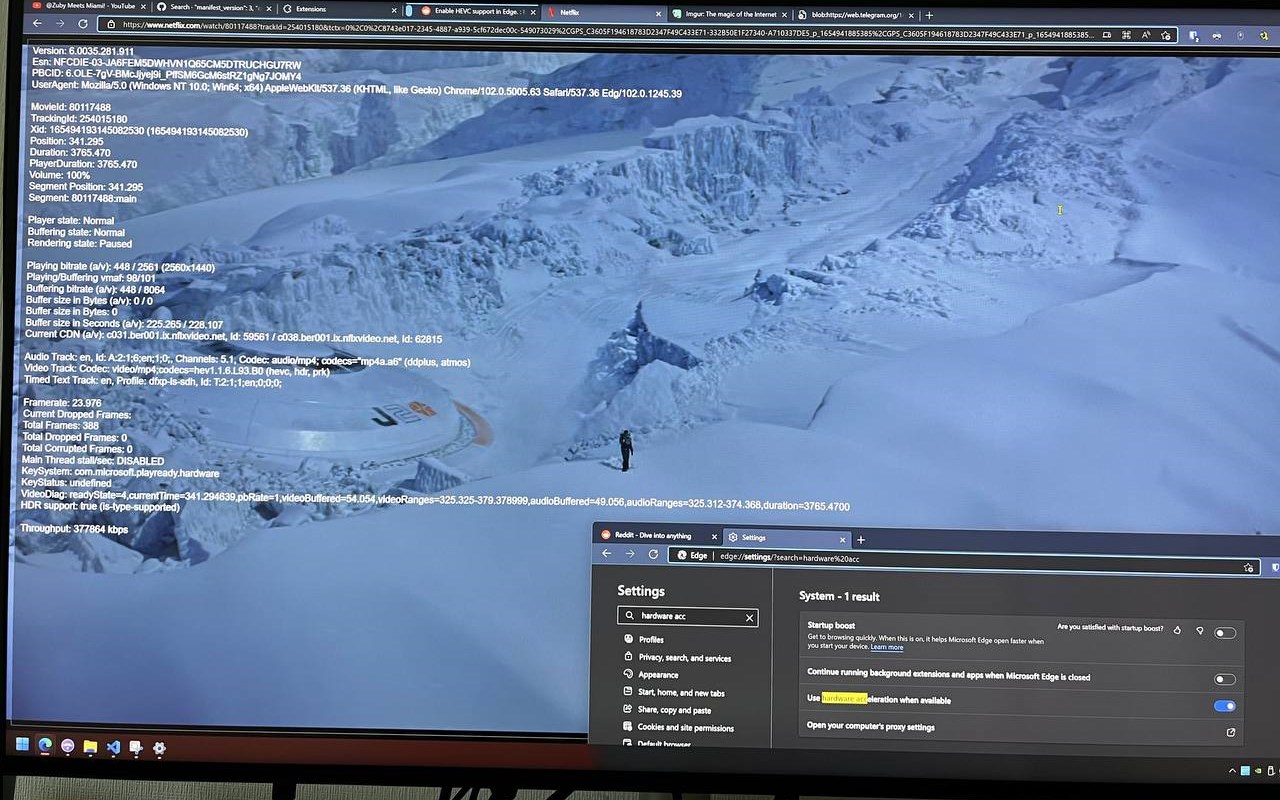Switch to the Imgur tab
This screenshot has width=1280, height=800.
[x=730, y=14]
